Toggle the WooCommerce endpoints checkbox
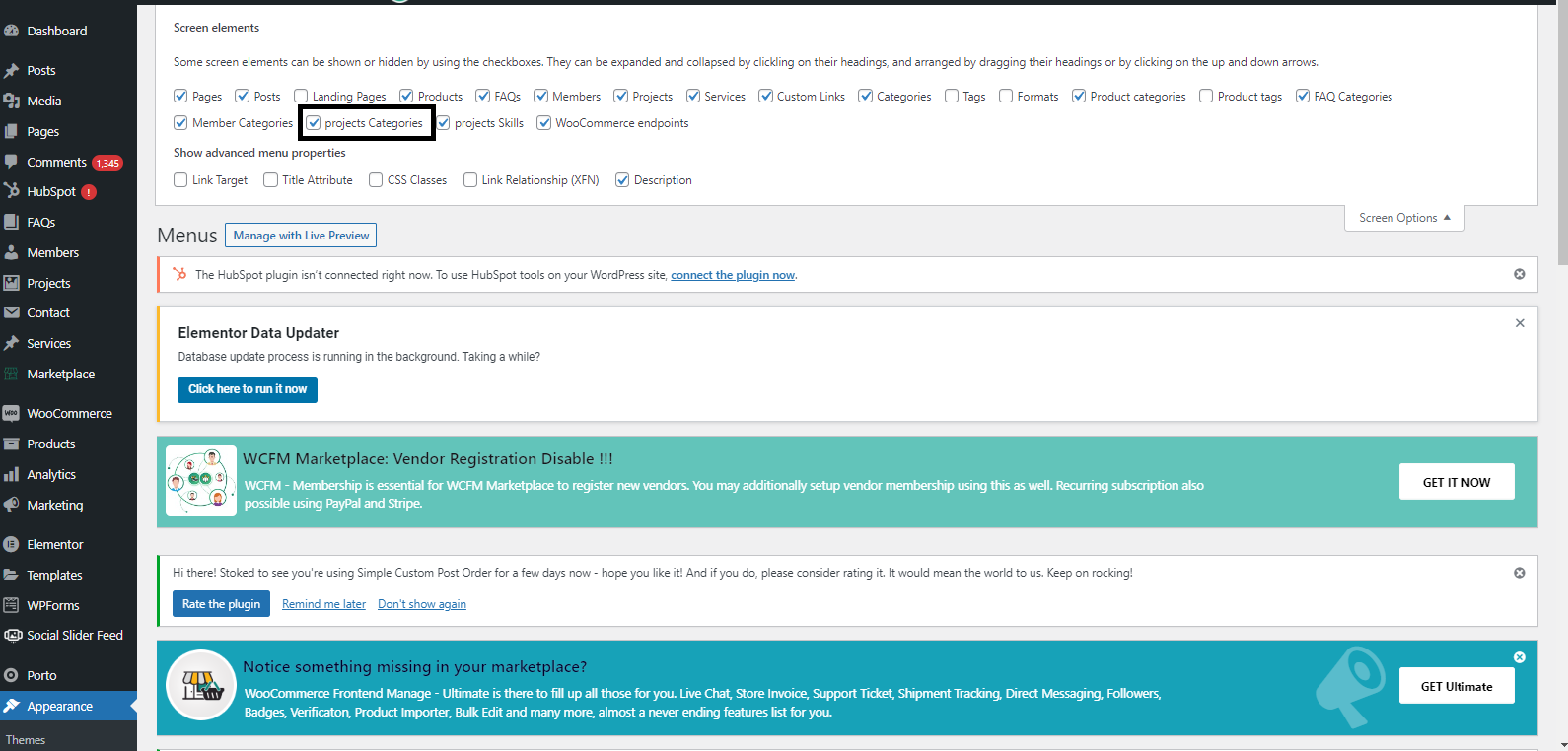 [x=543, y=123]
